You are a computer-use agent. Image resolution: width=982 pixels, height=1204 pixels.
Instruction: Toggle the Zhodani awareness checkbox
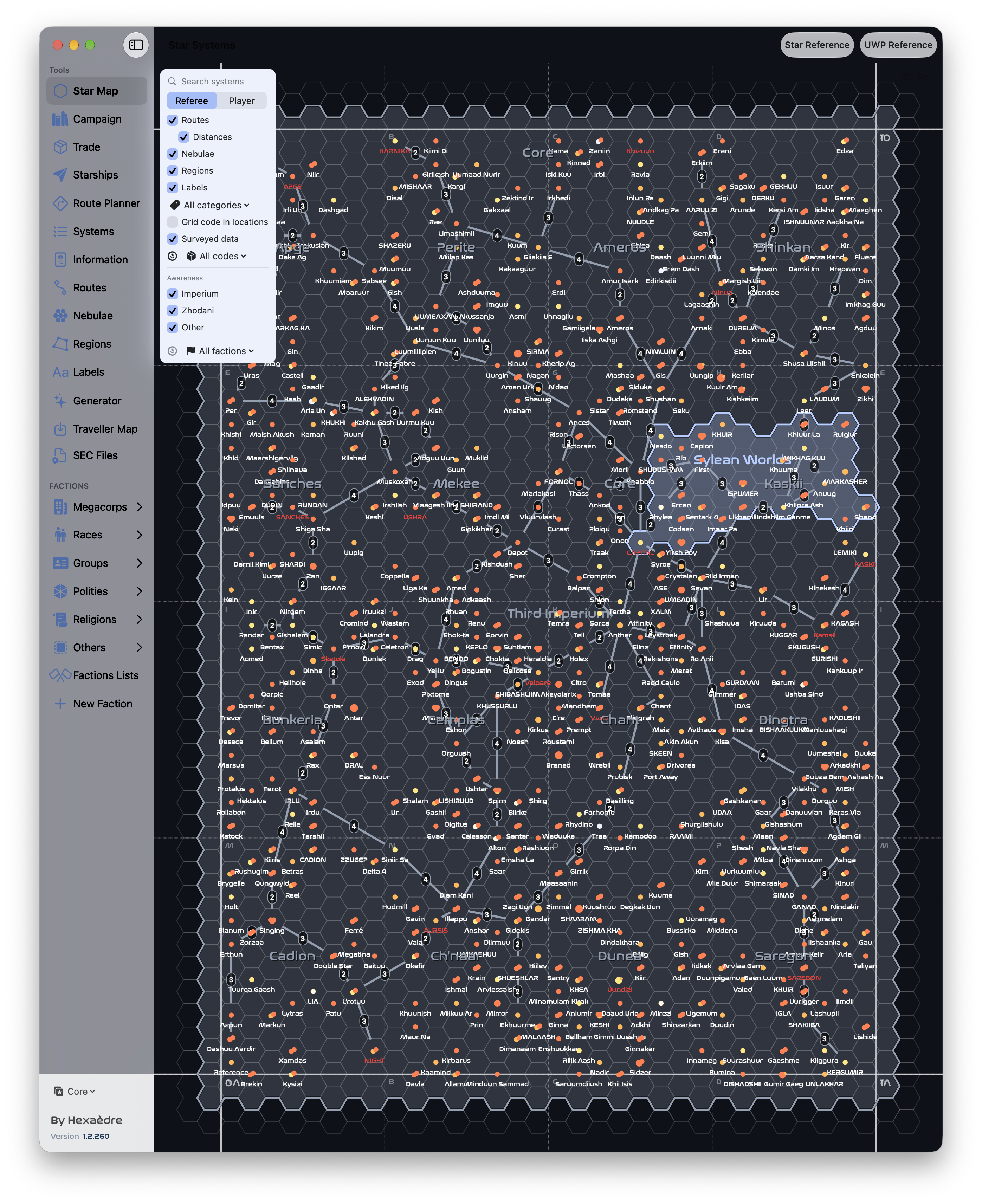click(x=173, y=310)
